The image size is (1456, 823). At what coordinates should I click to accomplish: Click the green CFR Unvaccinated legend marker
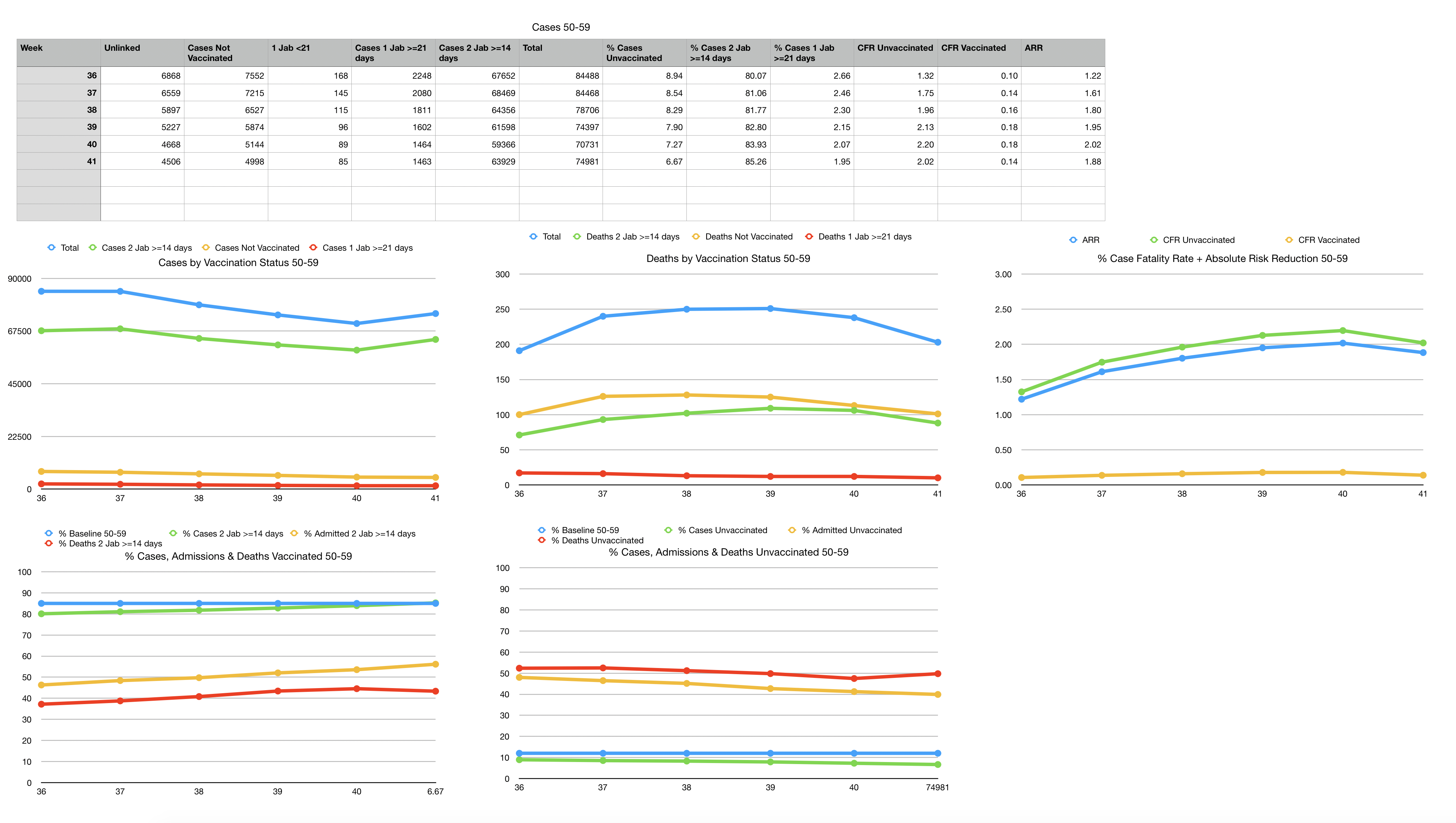click(x=1153, y=240)
